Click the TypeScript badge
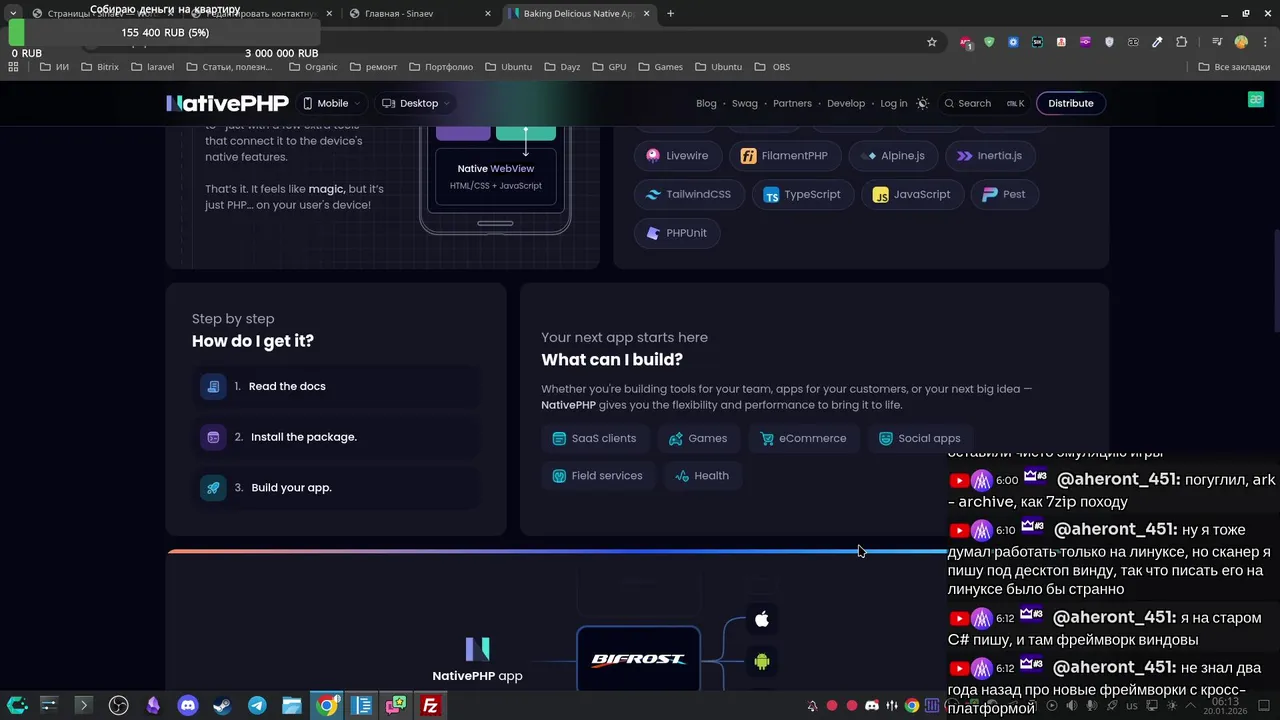1280x720 pixels. tap(802, 194)
